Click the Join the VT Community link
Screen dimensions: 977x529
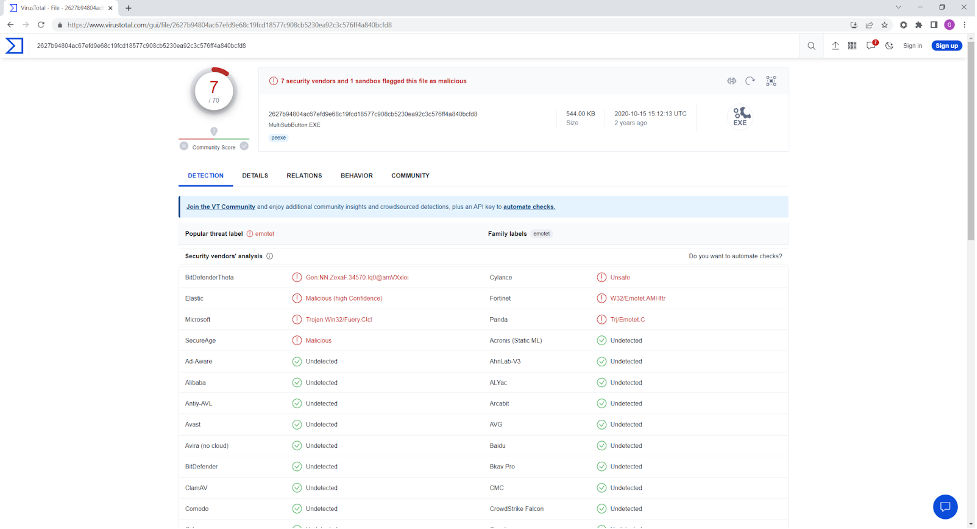[x=221, y=207]
